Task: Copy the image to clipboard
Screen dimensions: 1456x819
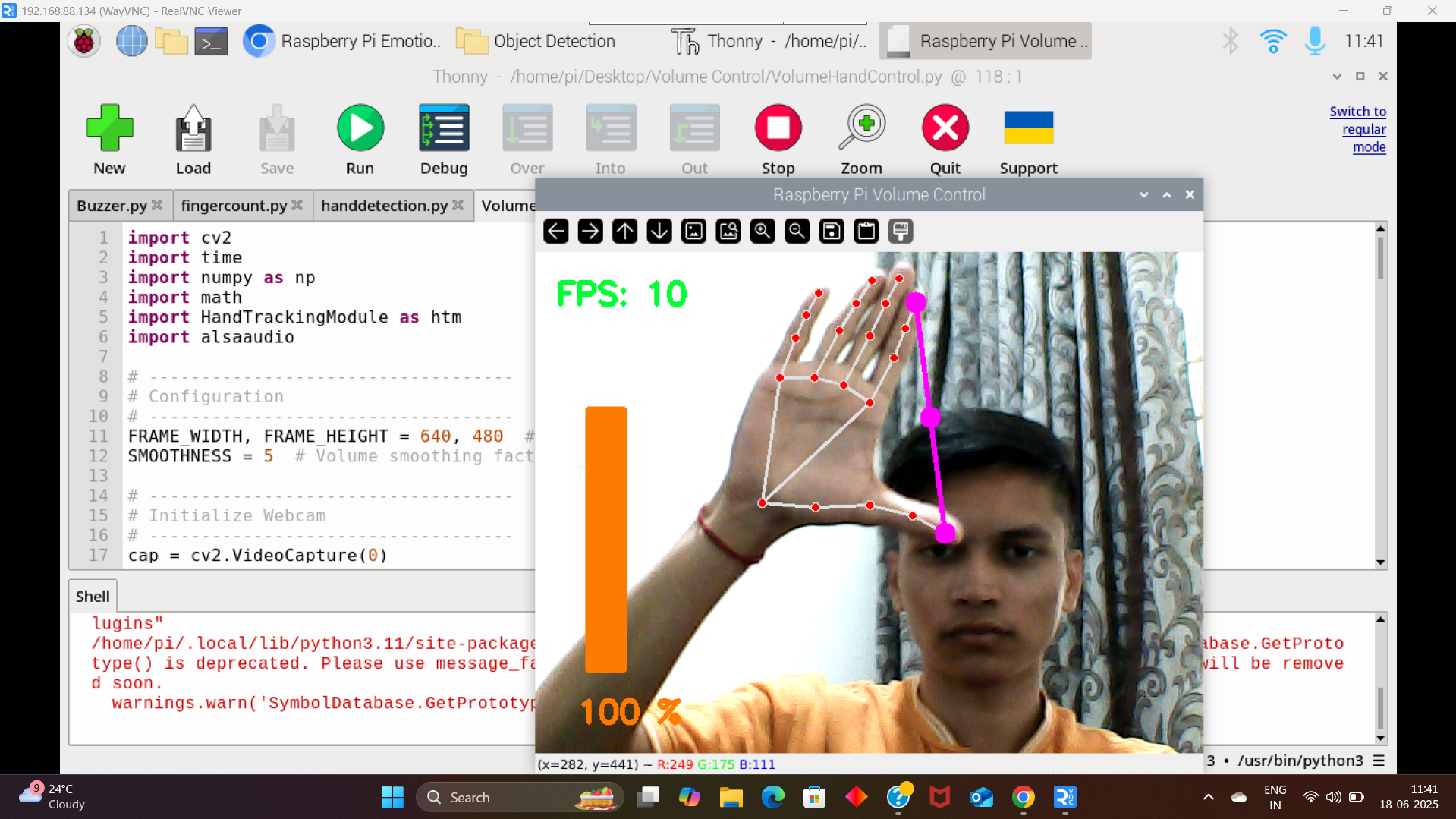Action: (x=866, y=231)
